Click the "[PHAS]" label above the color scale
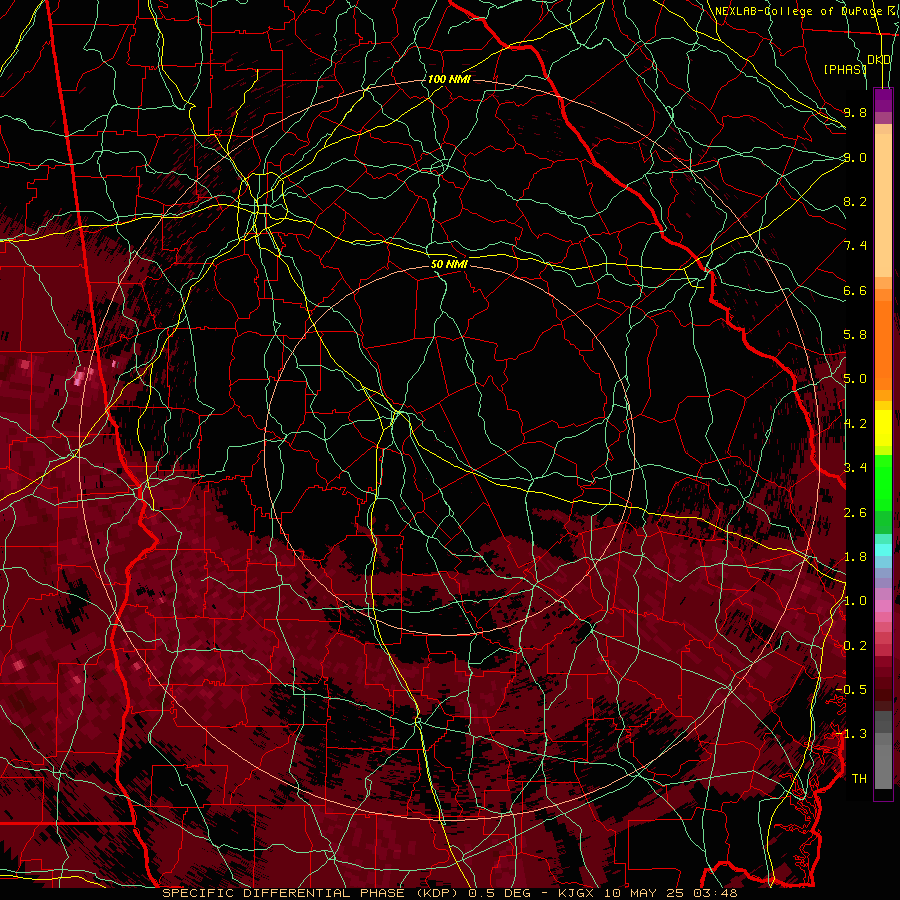This screenshot has height=900, width=900. (845, 69)
